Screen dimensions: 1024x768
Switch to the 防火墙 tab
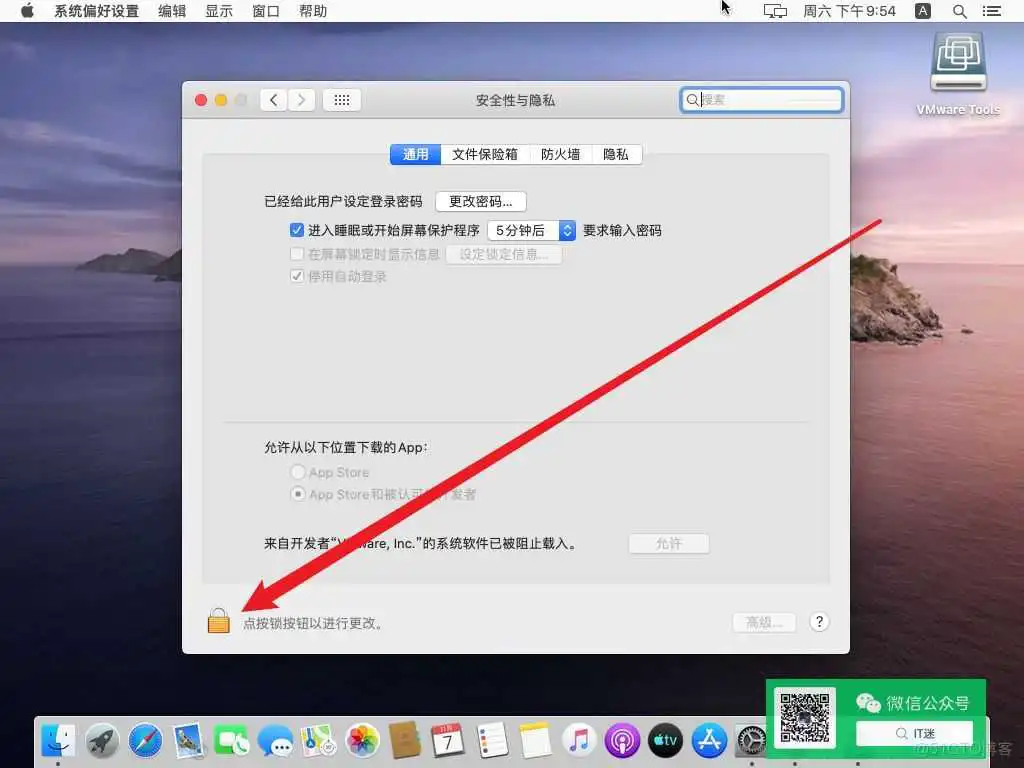(x=561, y=154)
